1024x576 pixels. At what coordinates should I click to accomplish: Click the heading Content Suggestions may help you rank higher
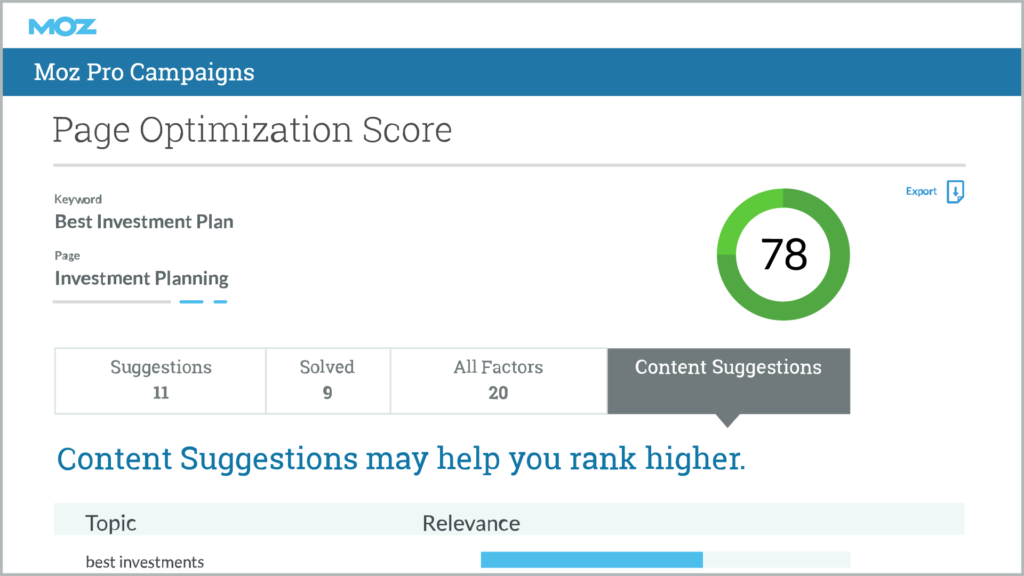[400, 458]
